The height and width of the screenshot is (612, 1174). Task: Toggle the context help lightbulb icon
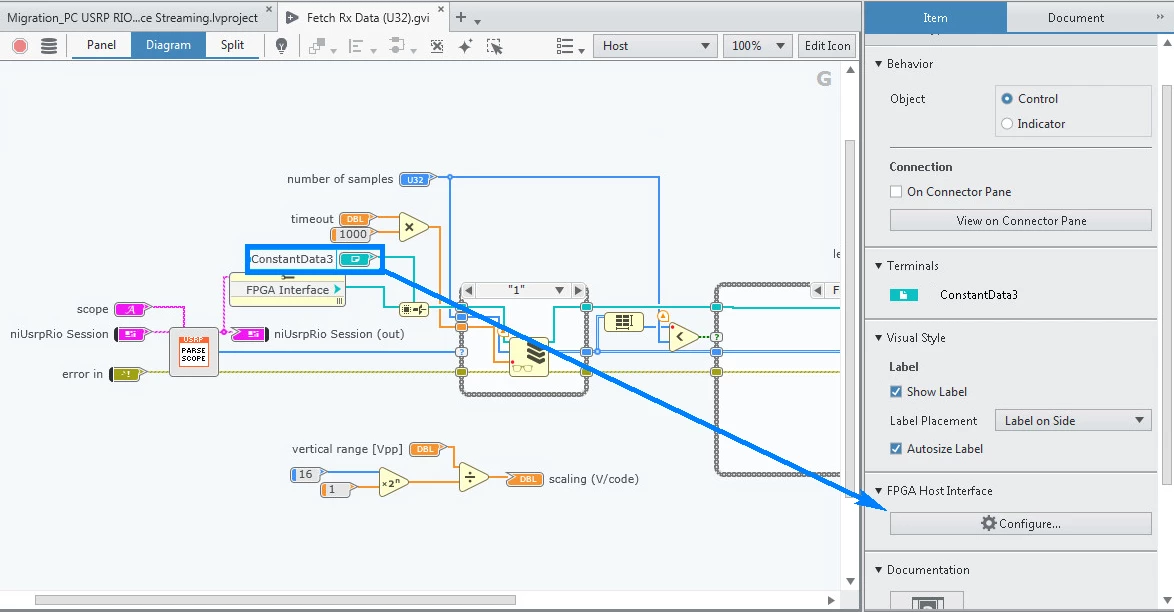[283, 46]
